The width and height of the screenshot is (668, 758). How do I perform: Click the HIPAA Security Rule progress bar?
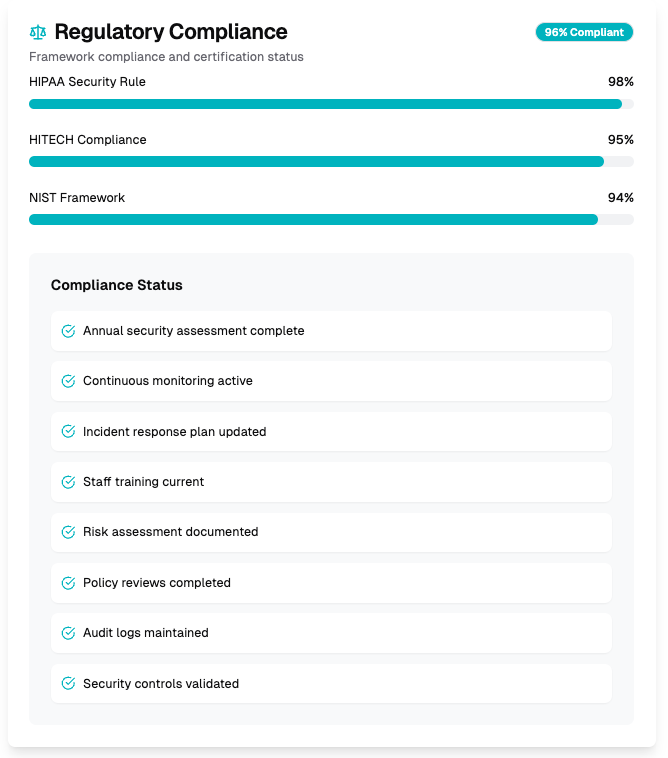pos(331,104)
